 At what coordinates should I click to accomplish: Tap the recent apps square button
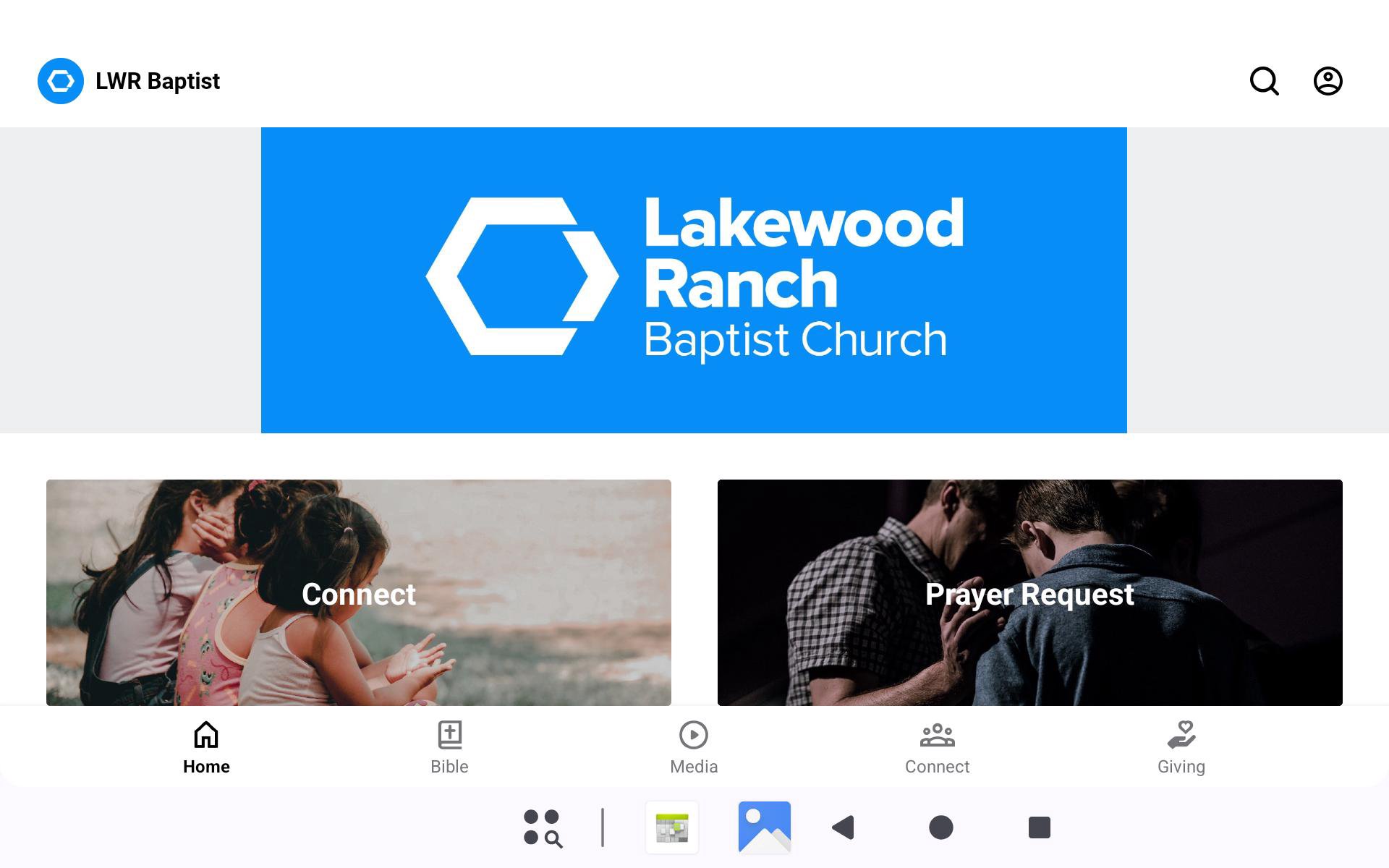pos(1039,827)
